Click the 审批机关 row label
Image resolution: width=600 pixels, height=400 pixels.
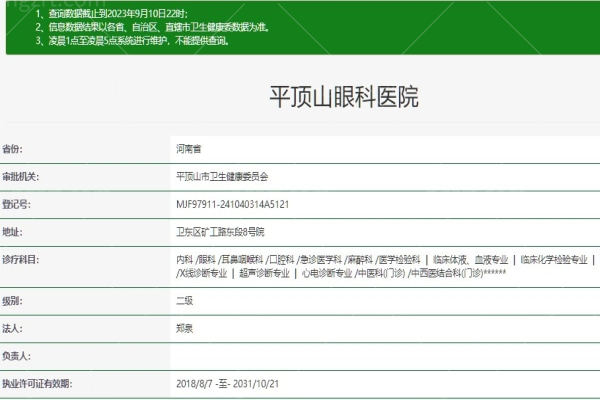click(20, 176)
